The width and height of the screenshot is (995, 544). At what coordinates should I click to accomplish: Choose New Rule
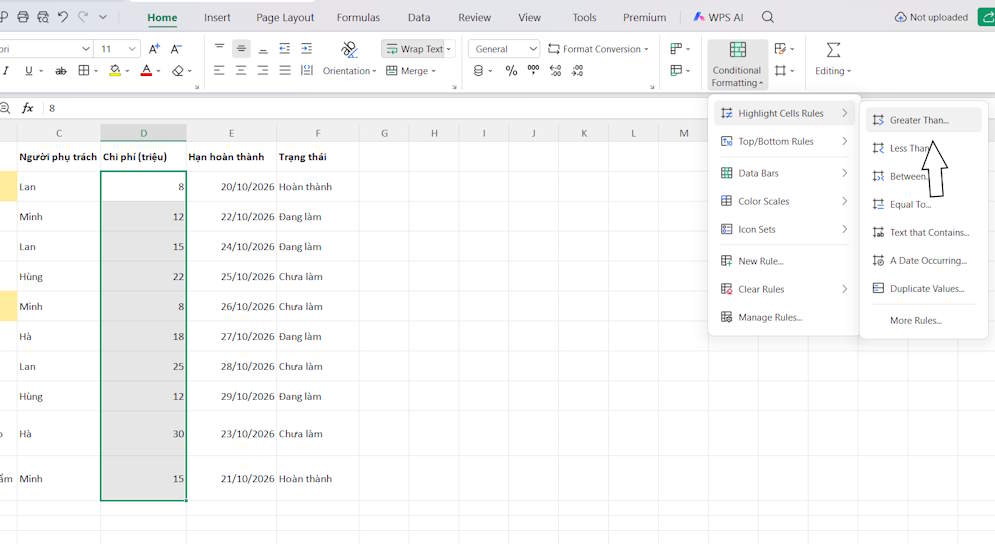coord(784,261)
